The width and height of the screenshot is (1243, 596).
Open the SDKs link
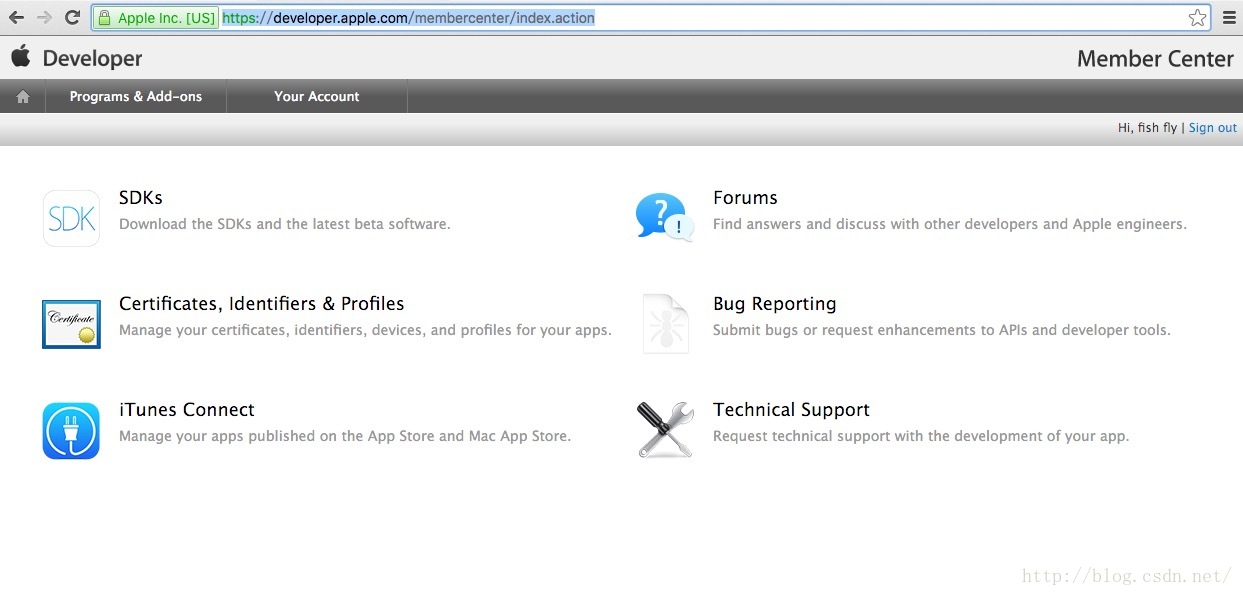tap(141, 198)
